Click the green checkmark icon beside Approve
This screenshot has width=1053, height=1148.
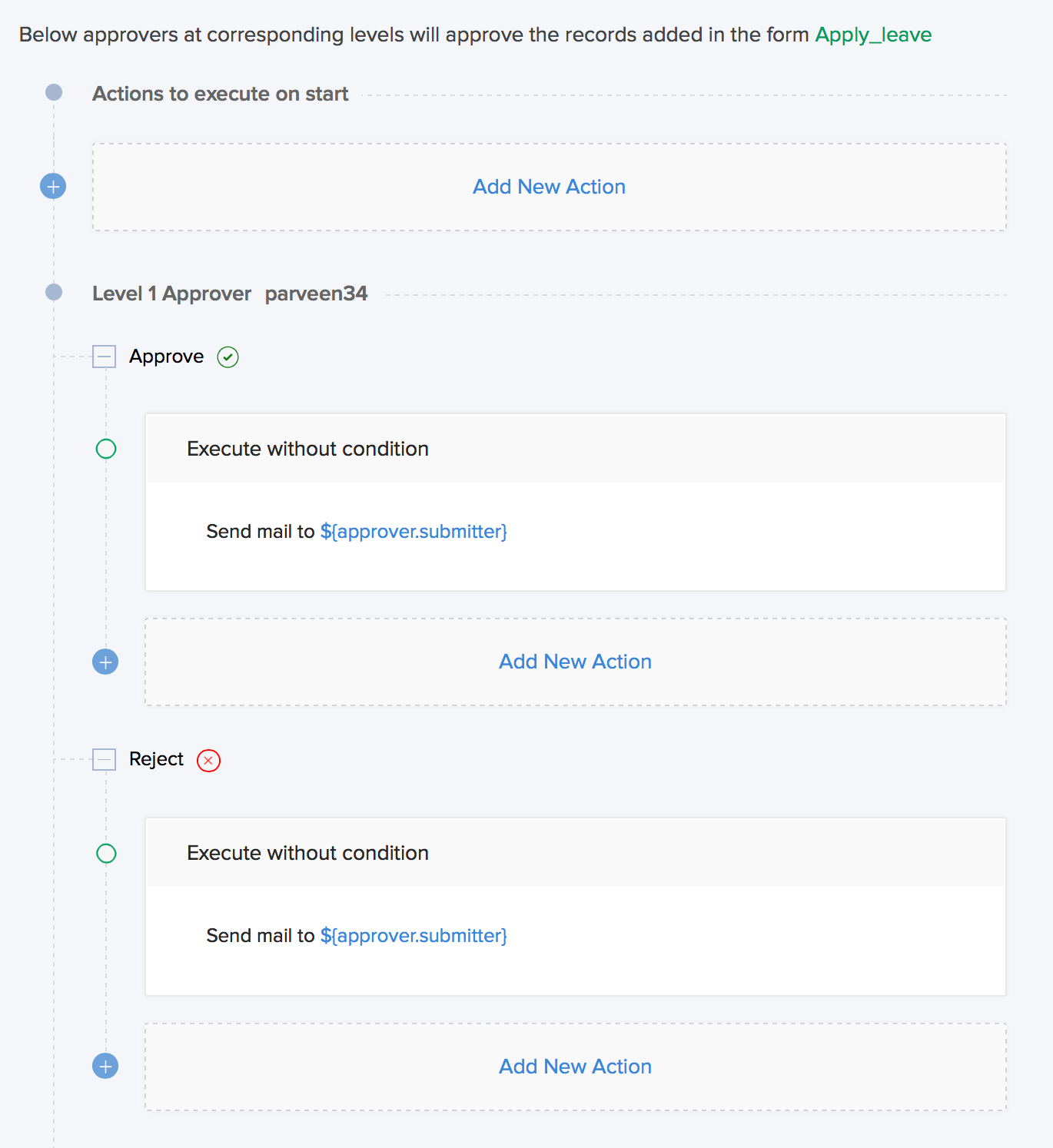(x=228, y=357)
